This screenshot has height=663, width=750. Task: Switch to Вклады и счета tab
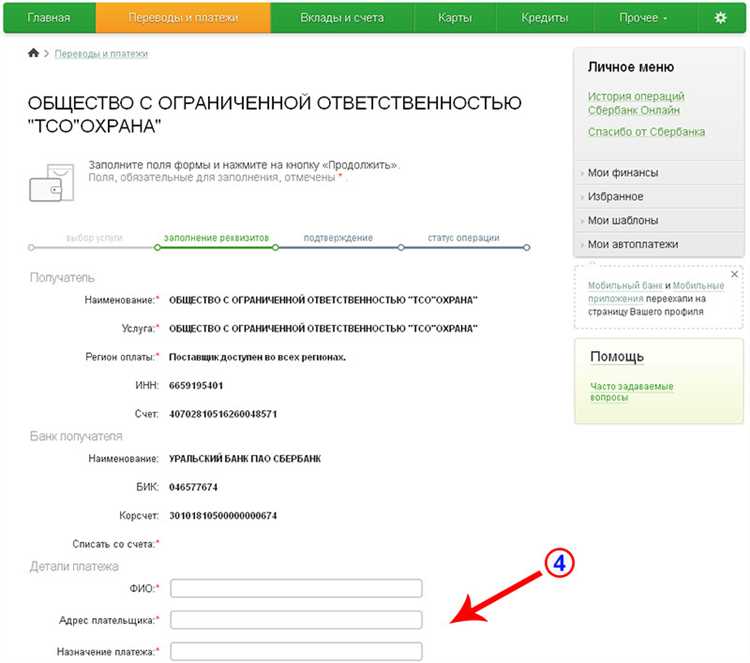coord(342,18)
